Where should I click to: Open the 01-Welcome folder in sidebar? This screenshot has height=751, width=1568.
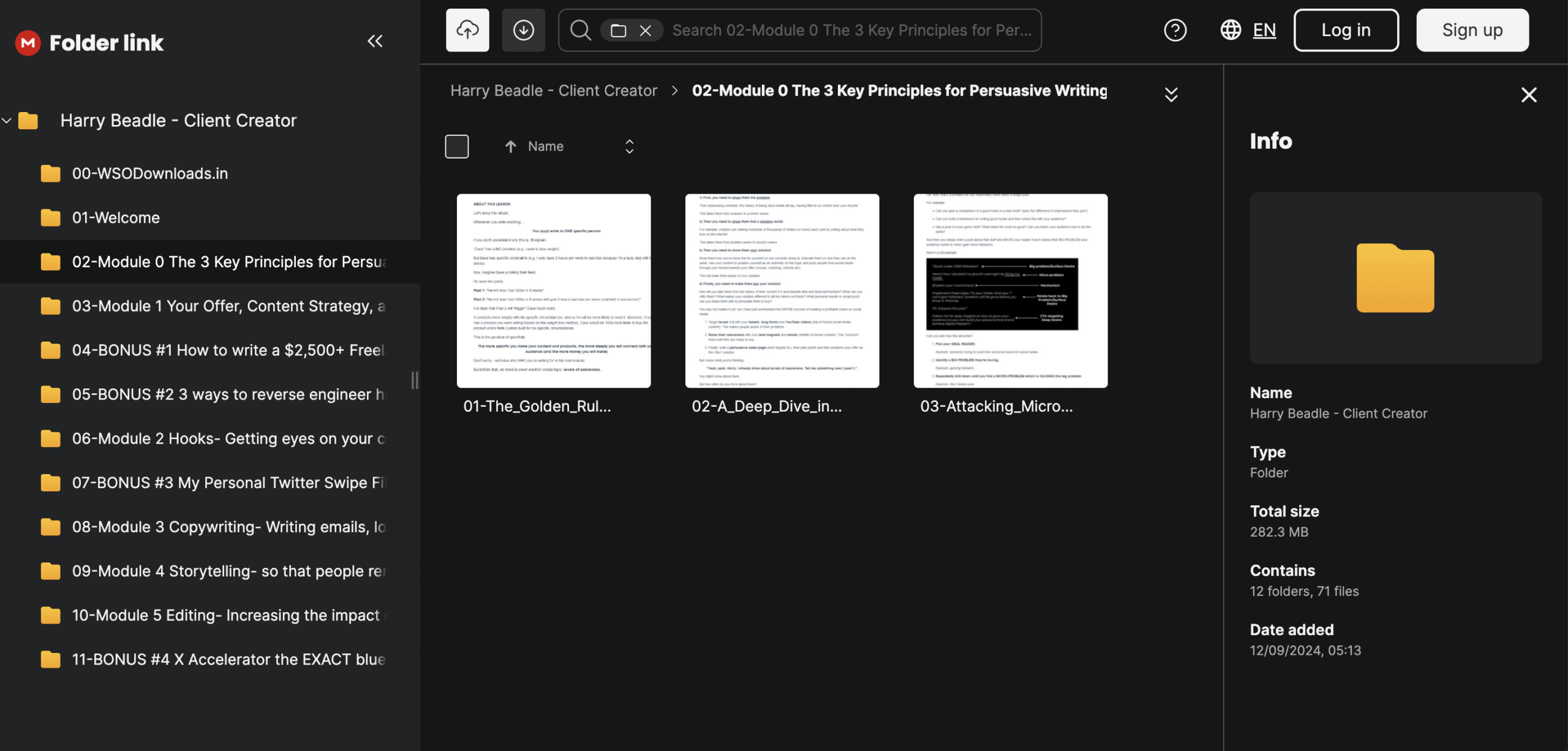[x=116, y=217]
